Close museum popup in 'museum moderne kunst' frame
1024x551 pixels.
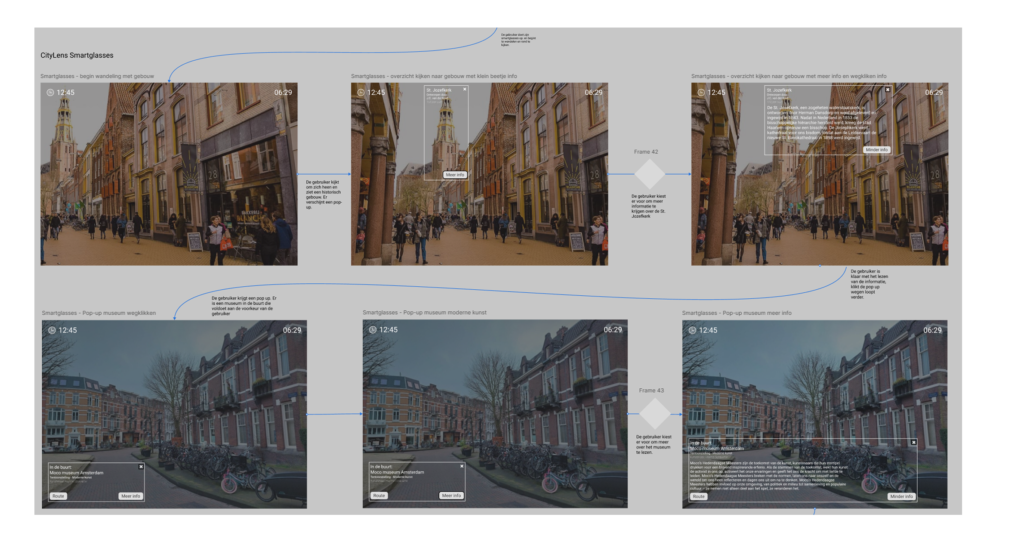[462, 466]
